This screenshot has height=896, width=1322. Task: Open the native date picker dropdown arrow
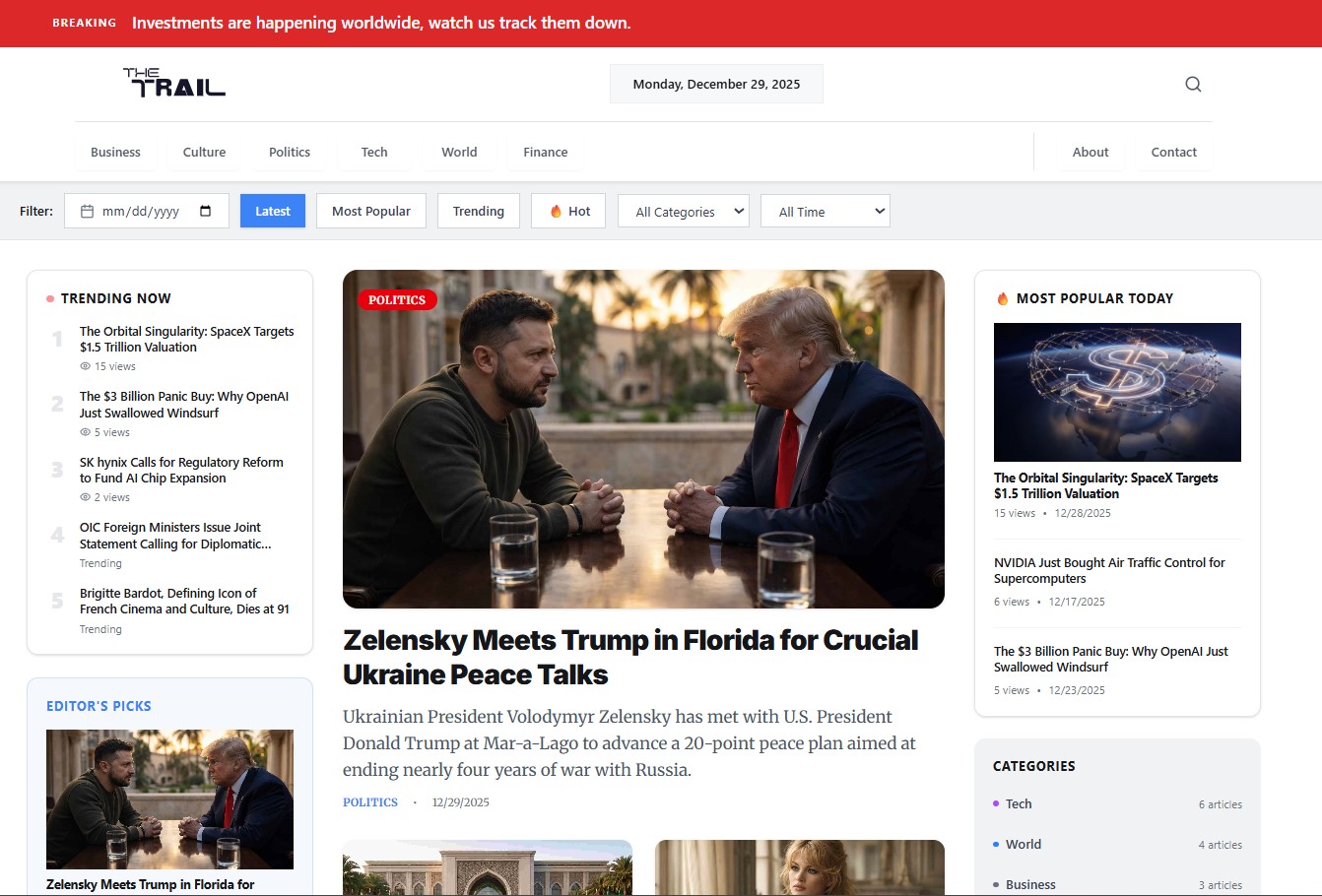pyautogui.click(x=204, y=210)
